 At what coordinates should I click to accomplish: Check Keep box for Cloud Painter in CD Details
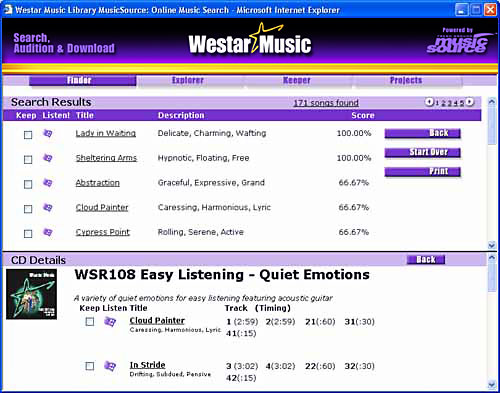pyautogui.click(x=90, y=322)
